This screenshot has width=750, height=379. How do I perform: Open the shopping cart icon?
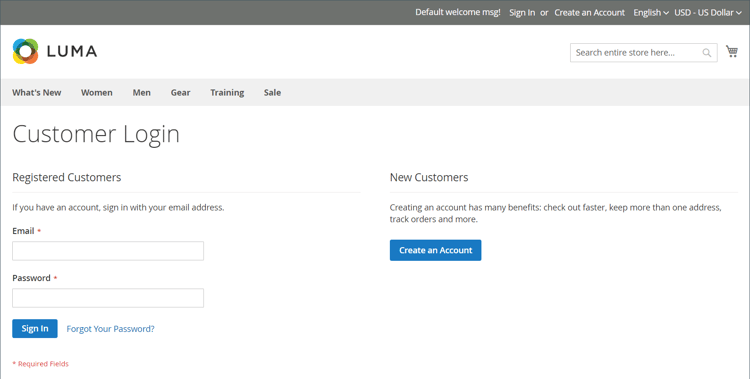tap(731, 51)
